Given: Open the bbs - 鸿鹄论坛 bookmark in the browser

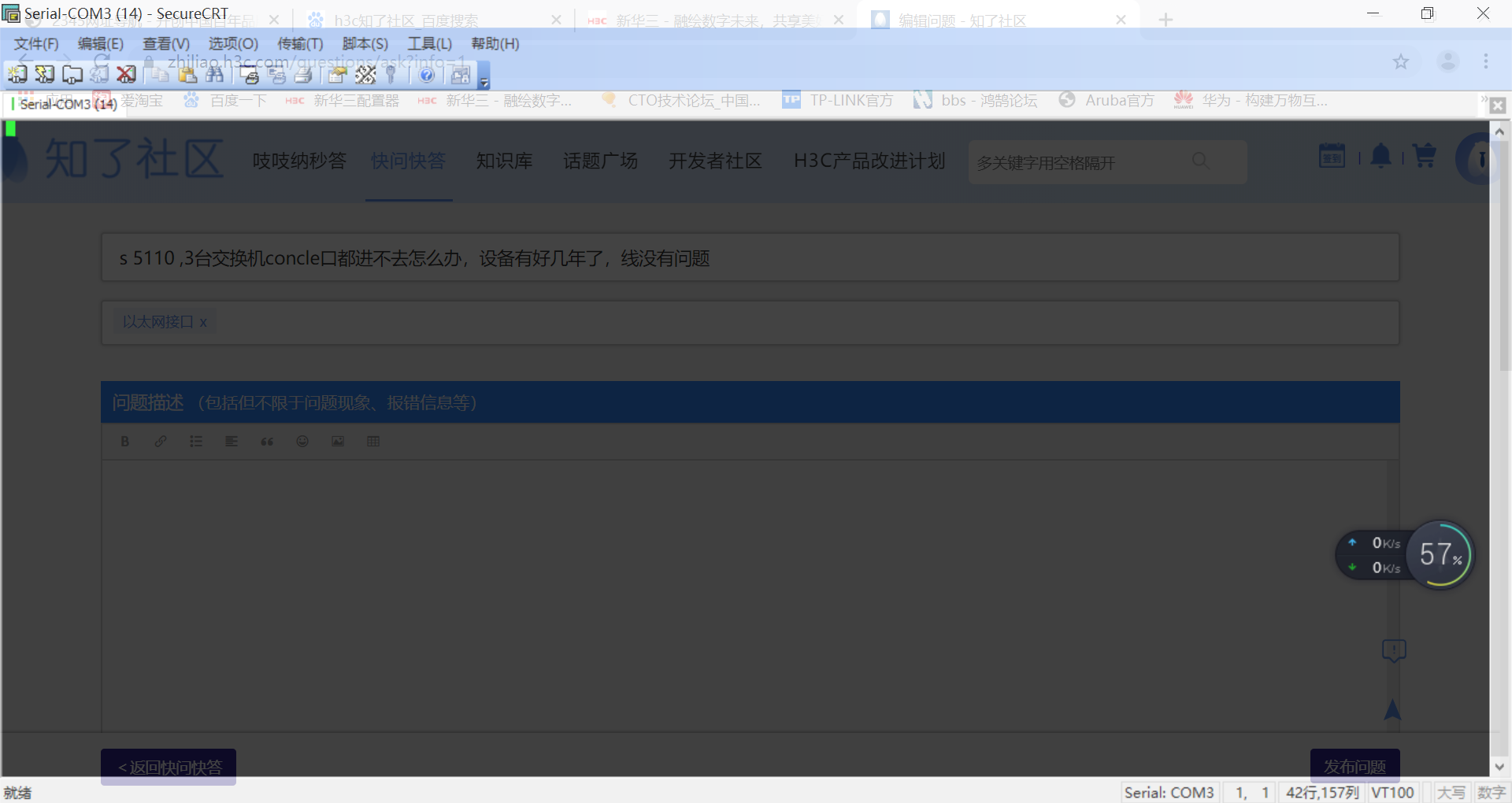Looking at the screenshot, I should tap(975, 100).
